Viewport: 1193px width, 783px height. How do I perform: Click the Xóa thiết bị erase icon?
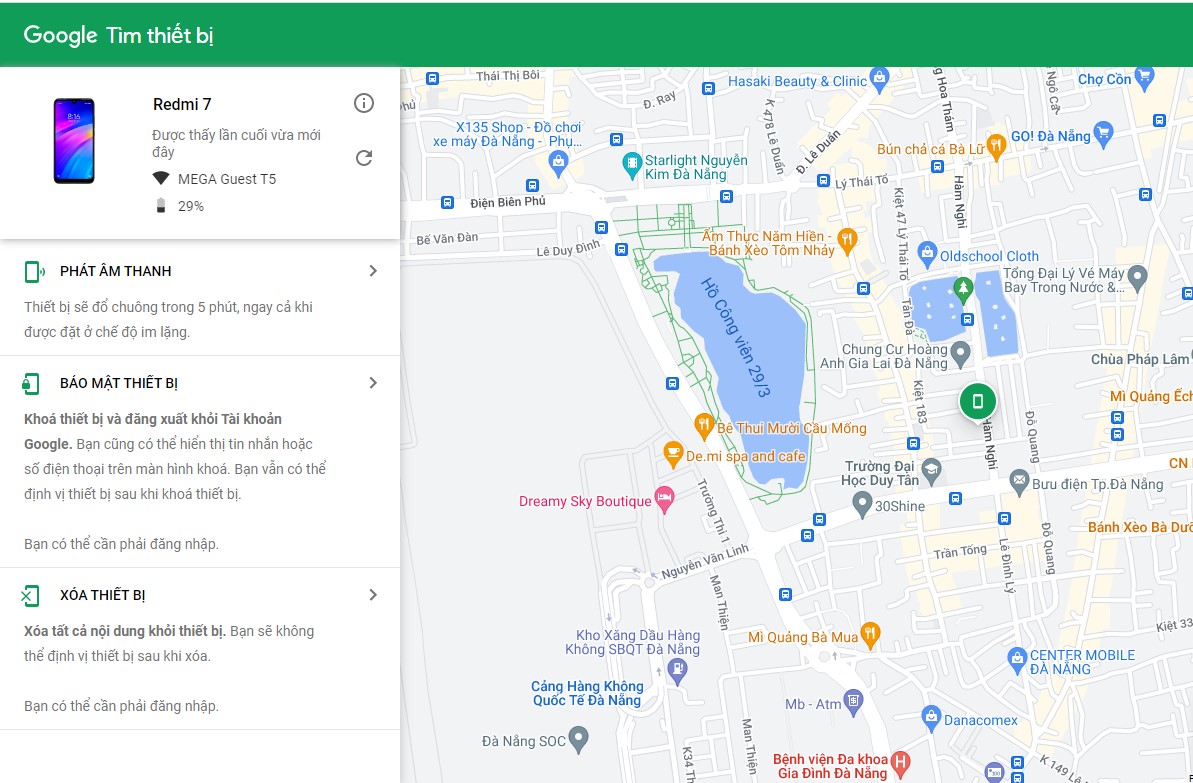[30, 595]
